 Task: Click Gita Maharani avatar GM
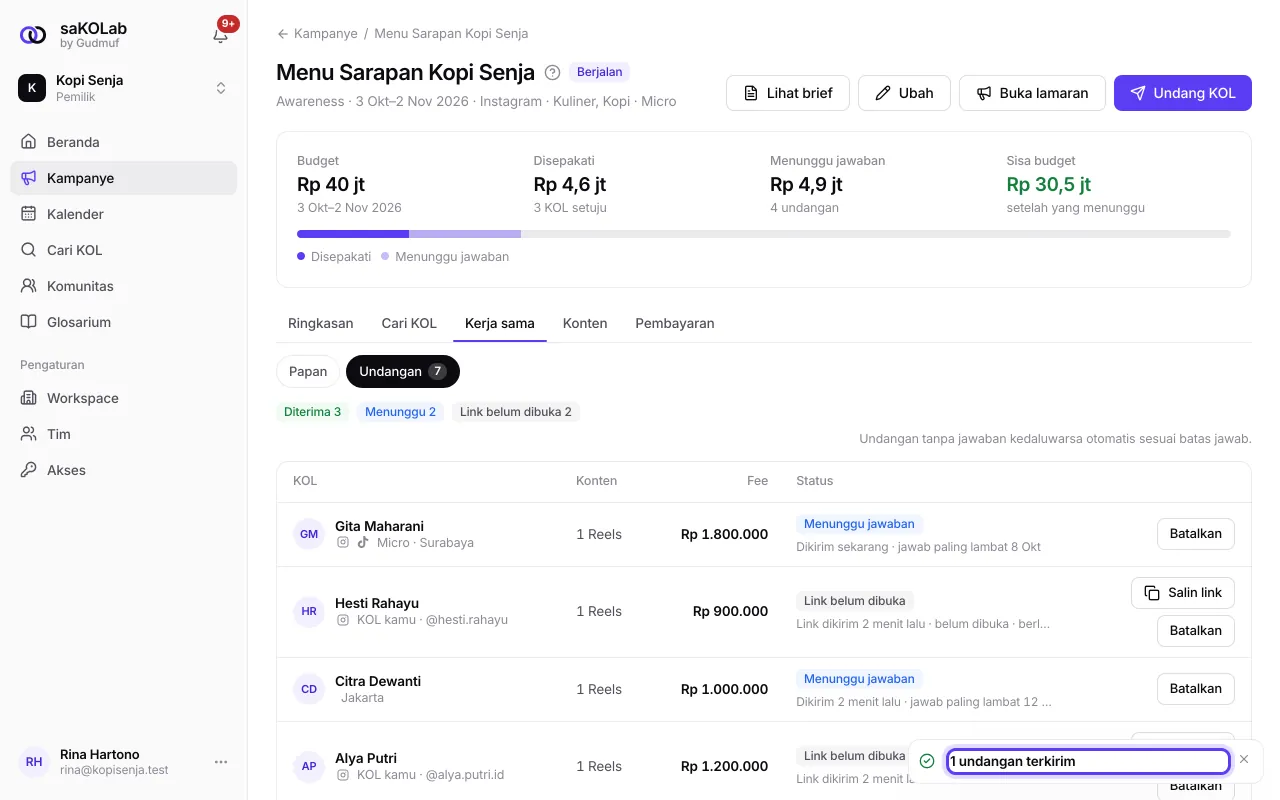[x=309, y=534]
